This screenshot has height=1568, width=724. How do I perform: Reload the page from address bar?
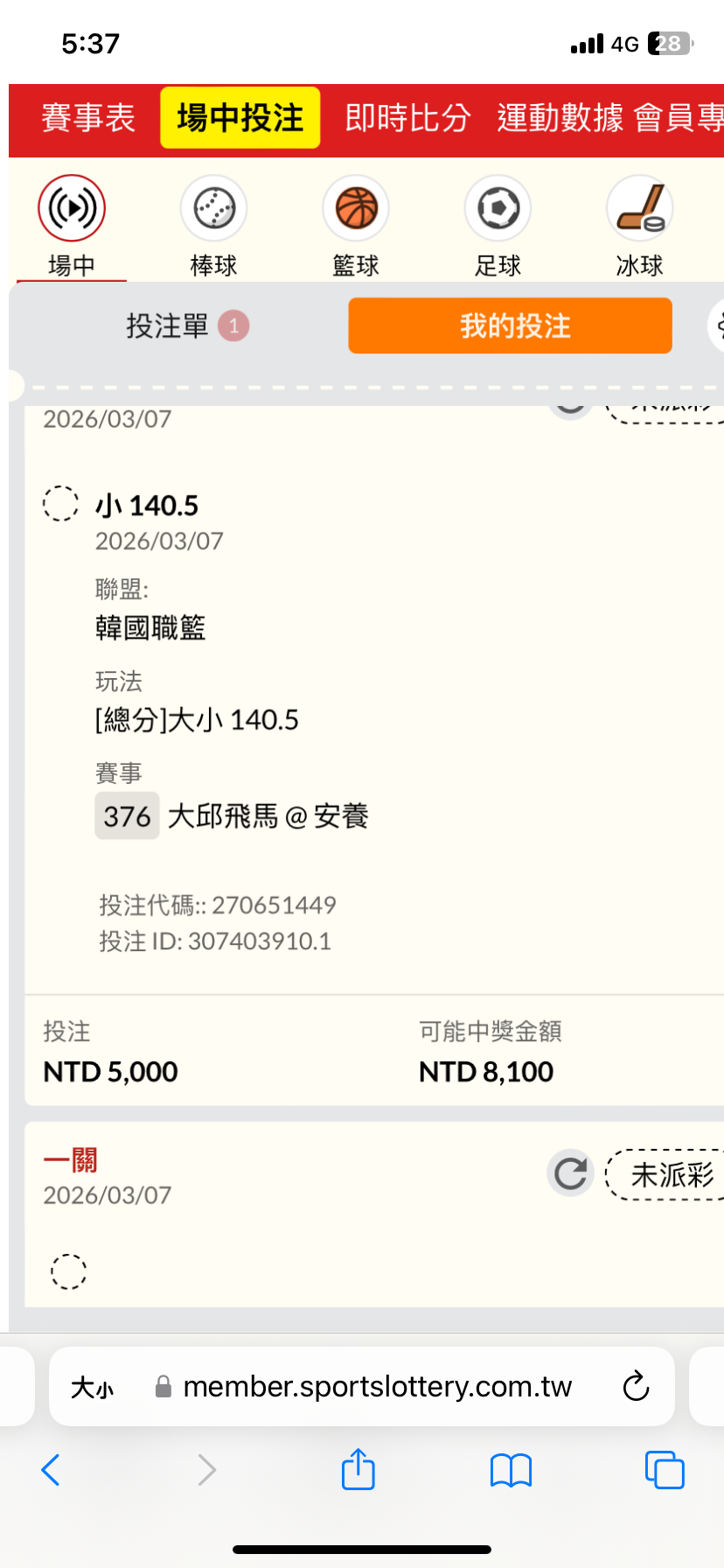(636, 1386)
